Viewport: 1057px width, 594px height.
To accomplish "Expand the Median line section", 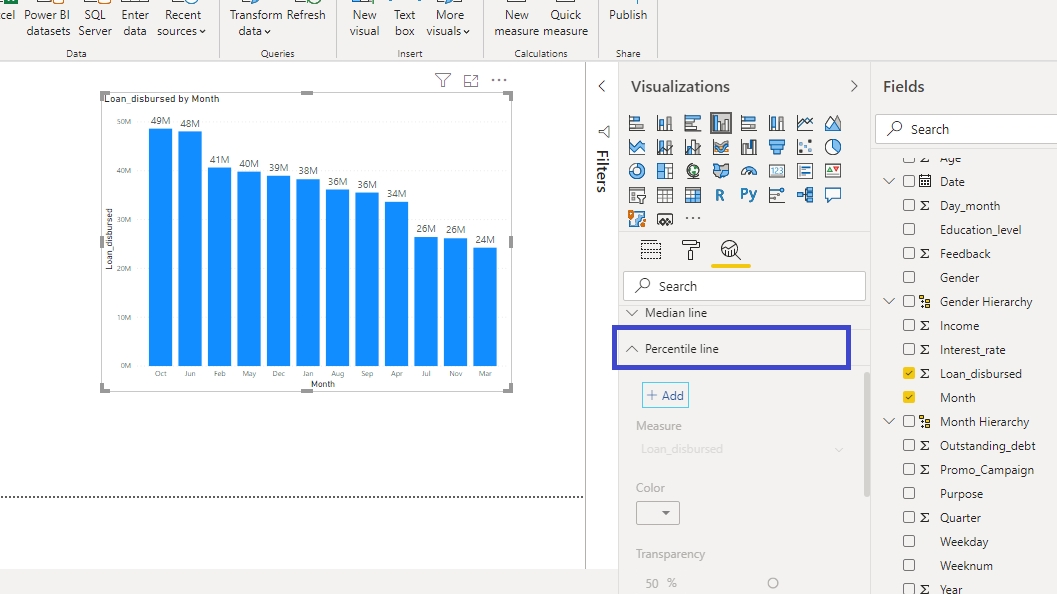I will [632, 313].
